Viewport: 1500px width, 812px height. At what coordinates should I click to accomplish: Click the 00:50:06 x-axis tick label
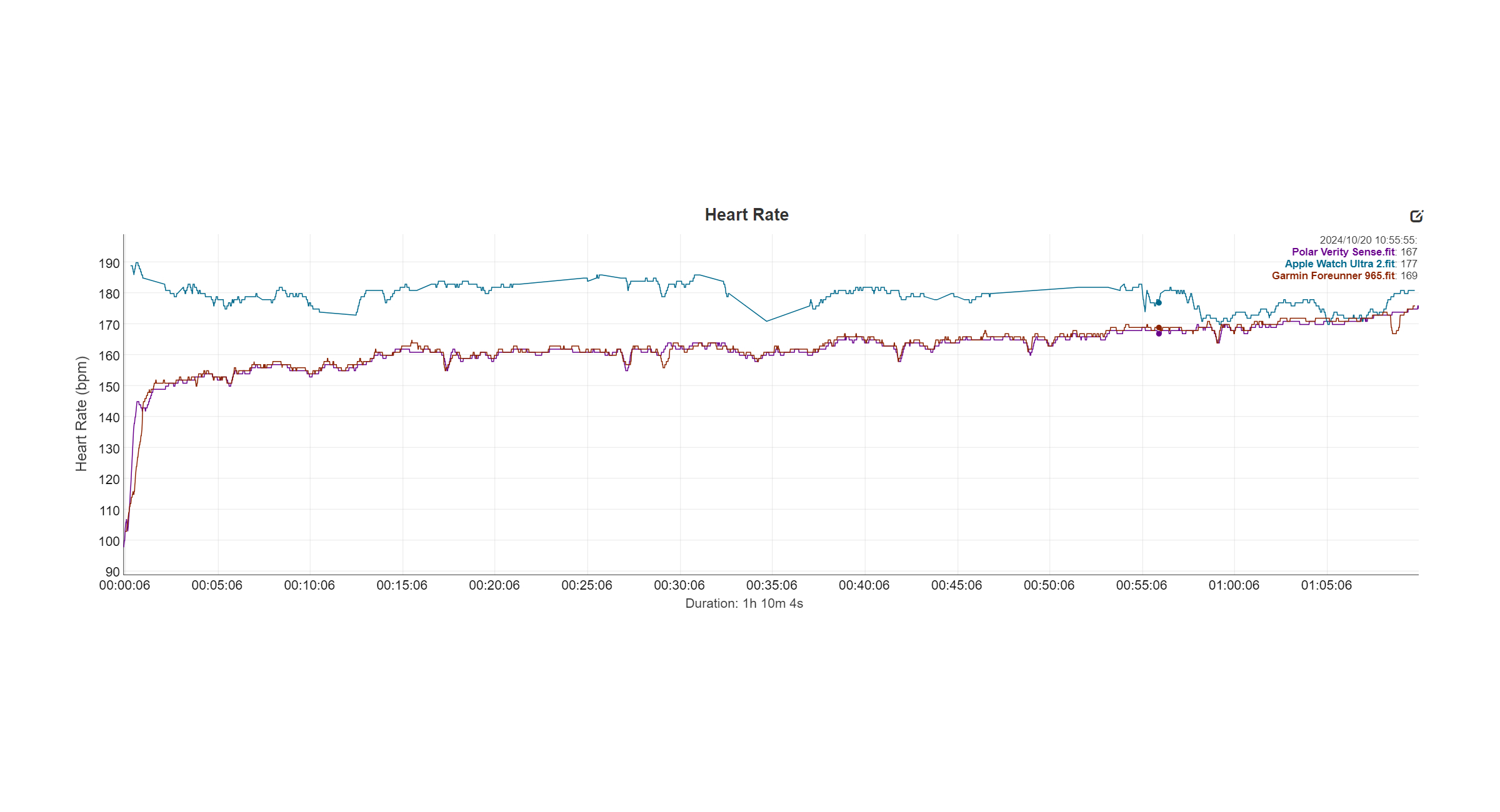tap(1049, 585)
